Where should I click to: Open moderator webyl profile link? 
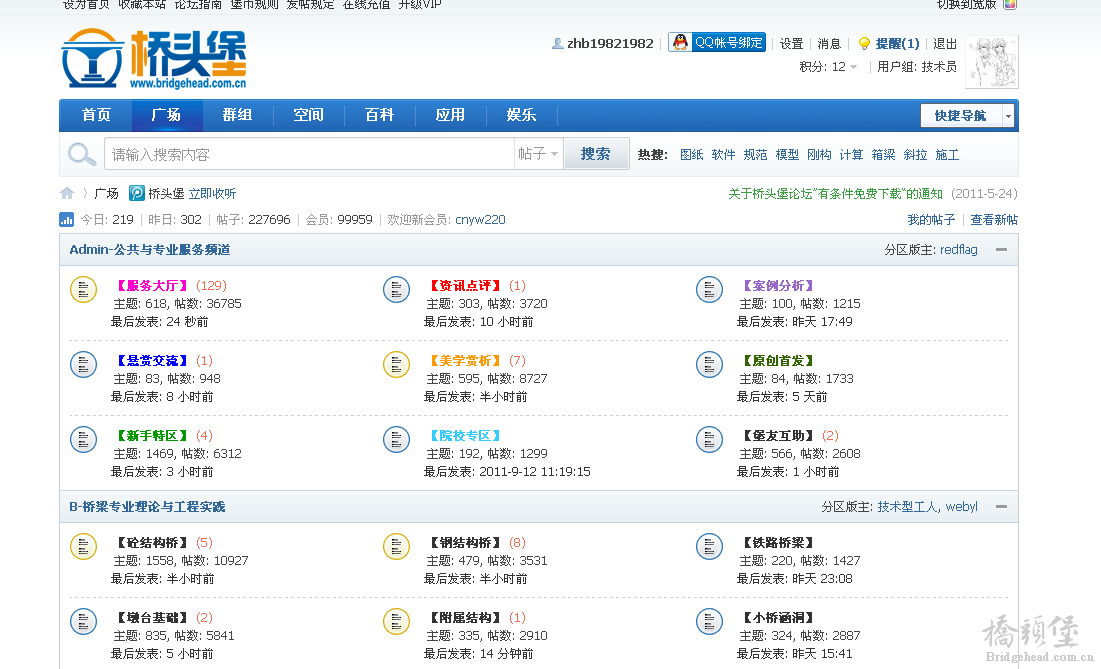point(961,507)
